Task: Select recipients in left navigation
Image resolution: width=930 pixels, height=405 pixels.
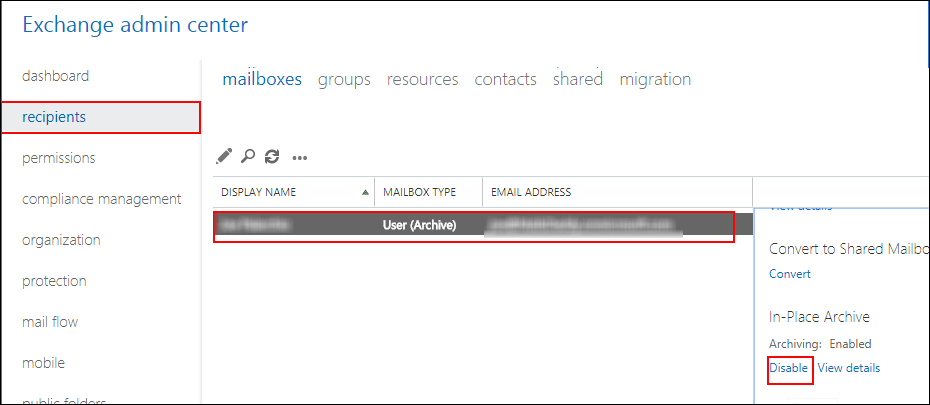Action: tap(101, 117)
